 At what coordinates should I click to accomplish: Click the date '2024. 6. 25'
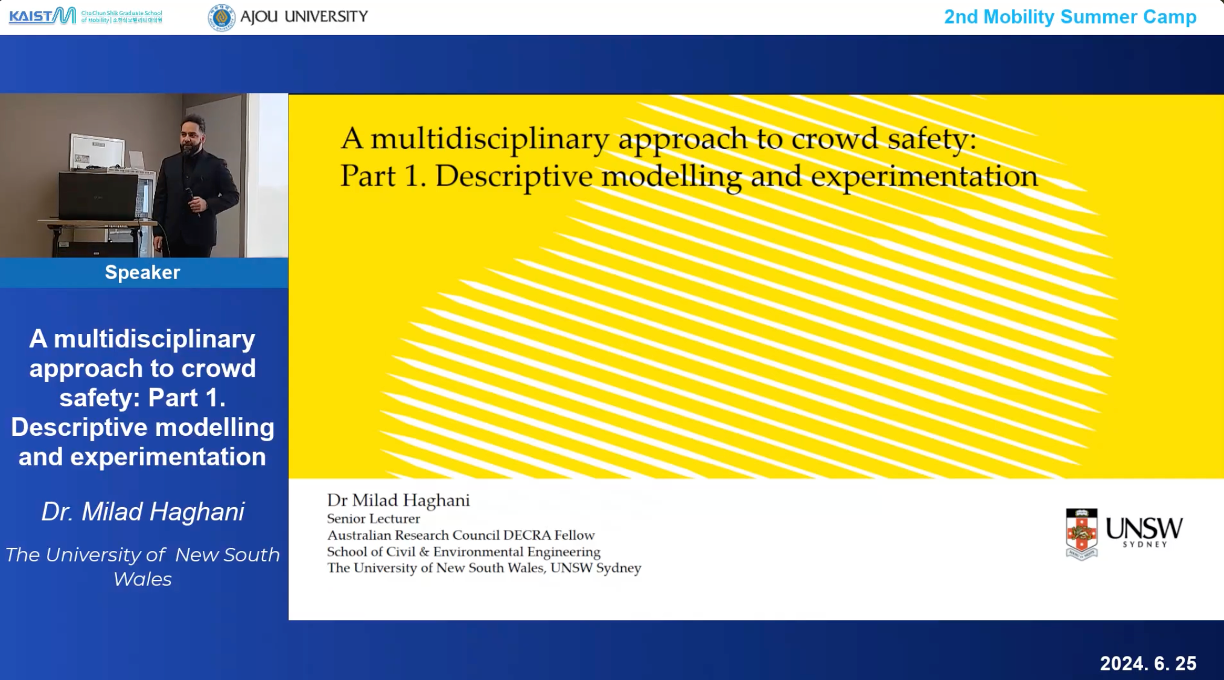[x=1147, y=663]
